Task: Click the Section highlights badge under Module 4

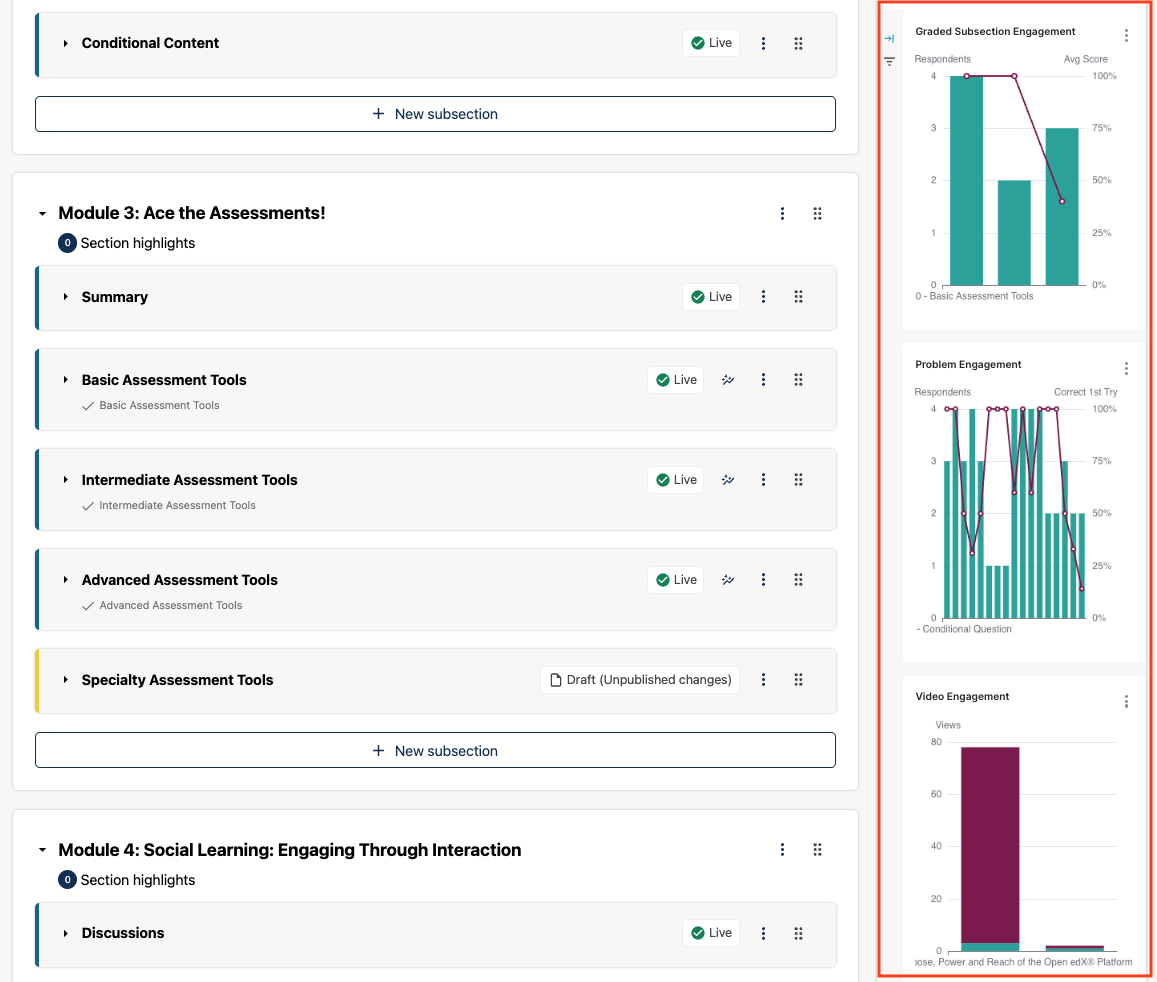Action: coord(127,880)
